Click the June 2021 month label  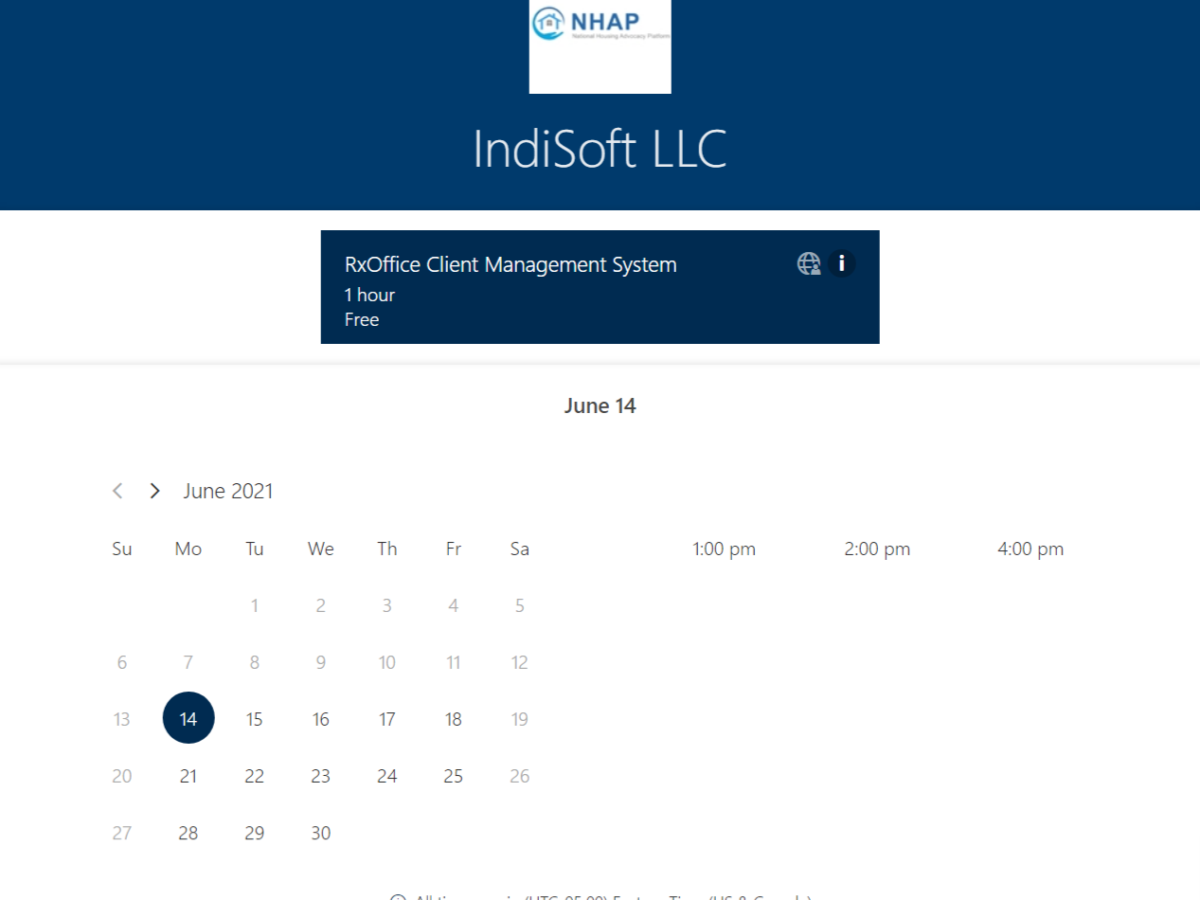(x=228, y=491)
